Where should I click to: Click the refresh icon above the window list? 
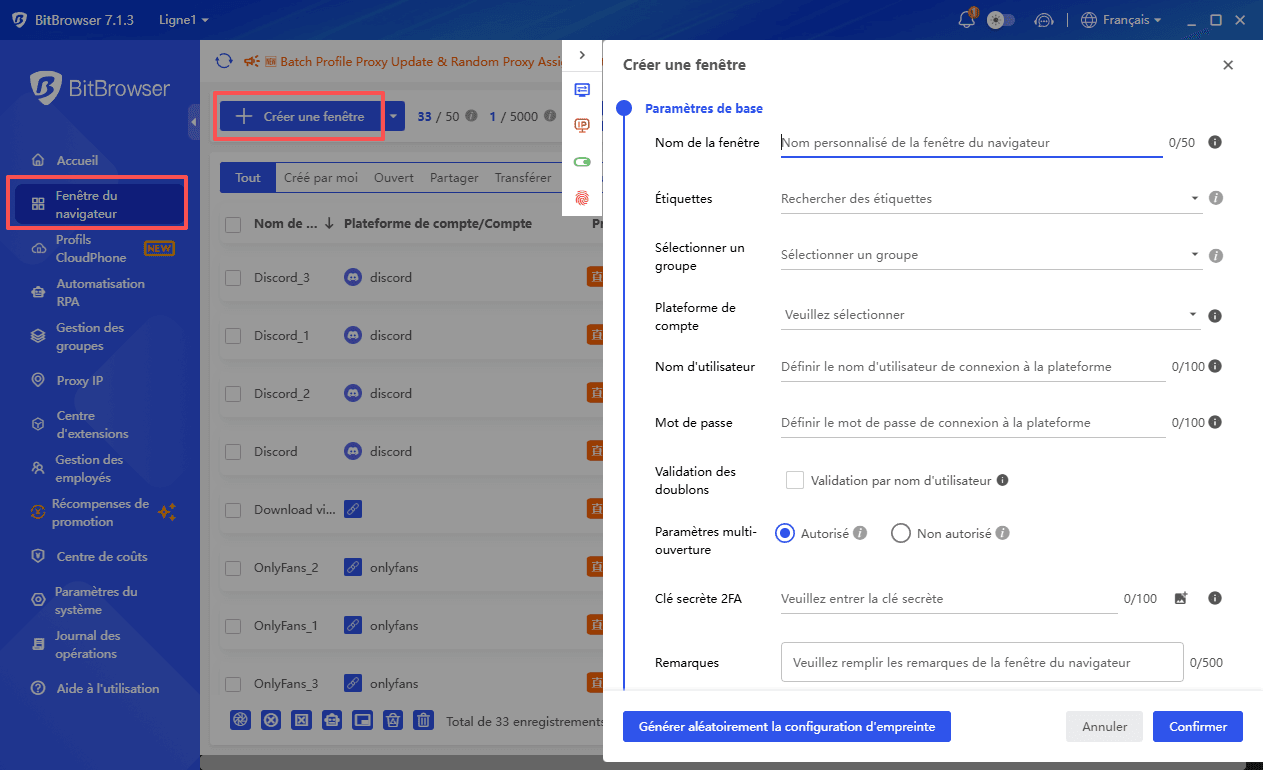[x=224, y=61]
